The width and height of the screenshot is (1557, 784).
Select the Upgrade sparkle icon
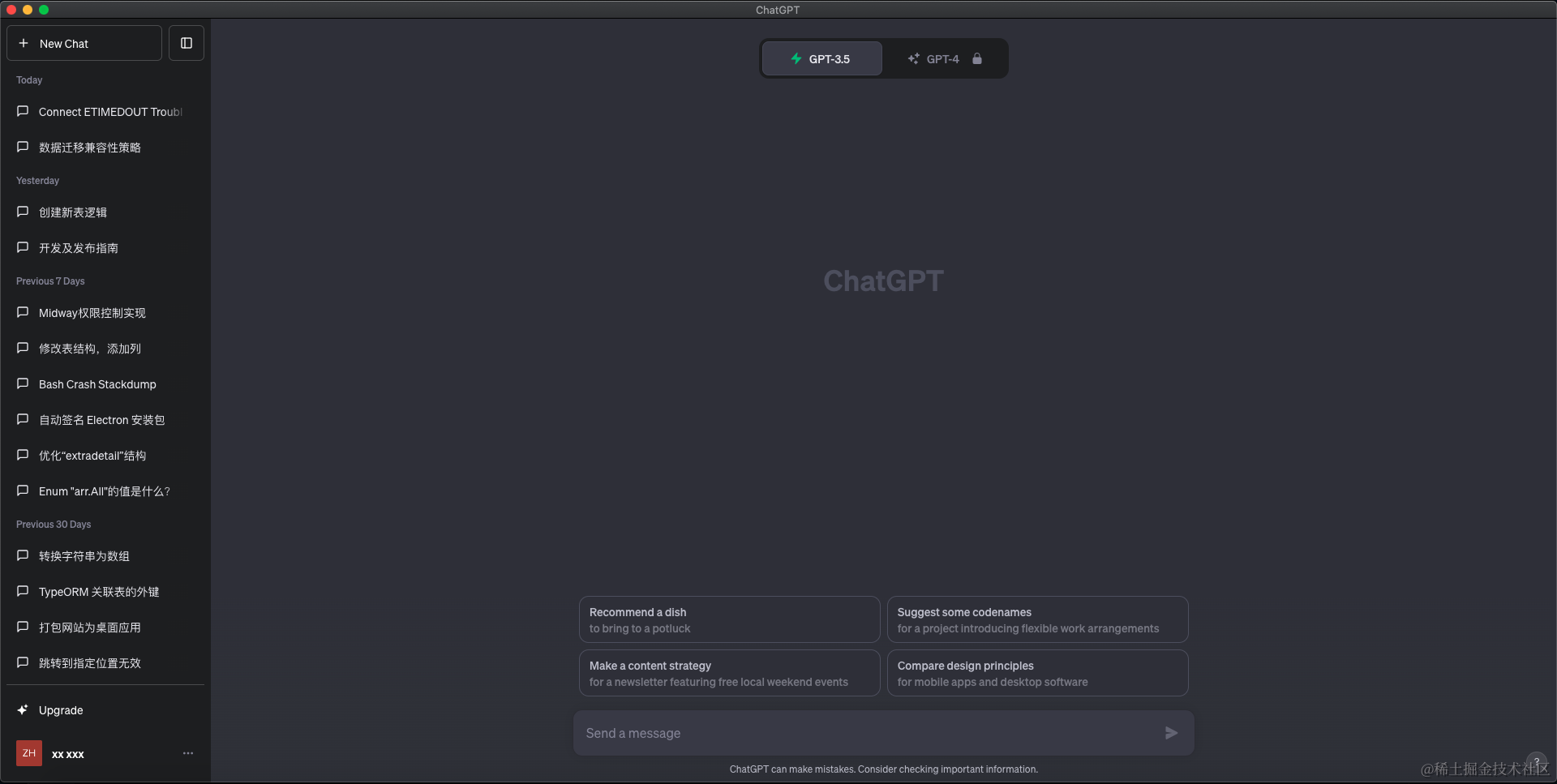pyautogui.click(x=23, y=709)
